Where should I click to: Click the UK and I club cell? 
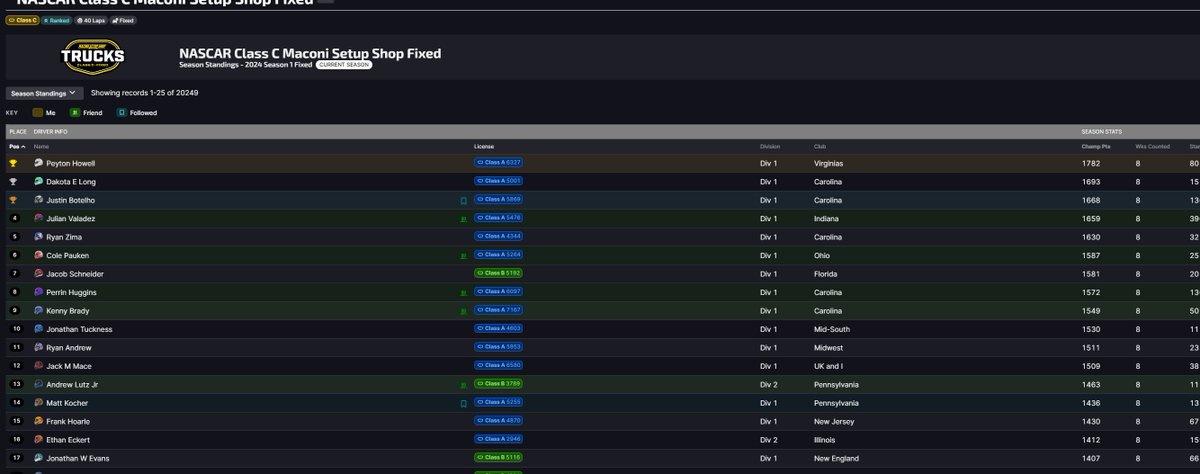click(x=830, y=366)
